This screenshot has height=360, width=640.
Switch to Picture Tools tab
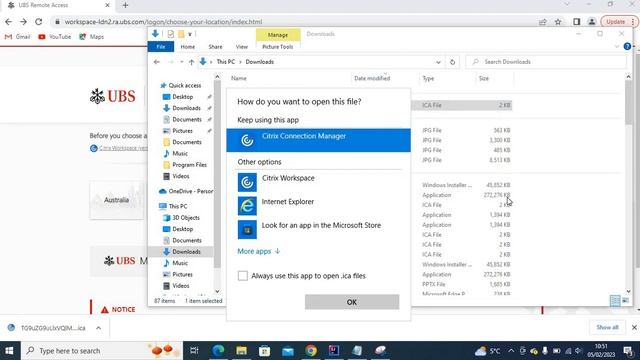tap(278, 47)
